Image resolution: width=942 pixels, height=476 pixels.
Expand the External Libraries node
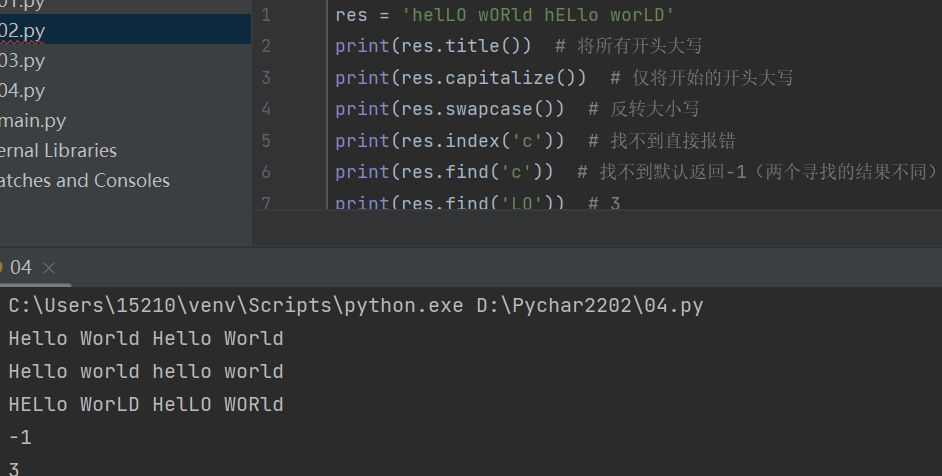tap(58, 151)
